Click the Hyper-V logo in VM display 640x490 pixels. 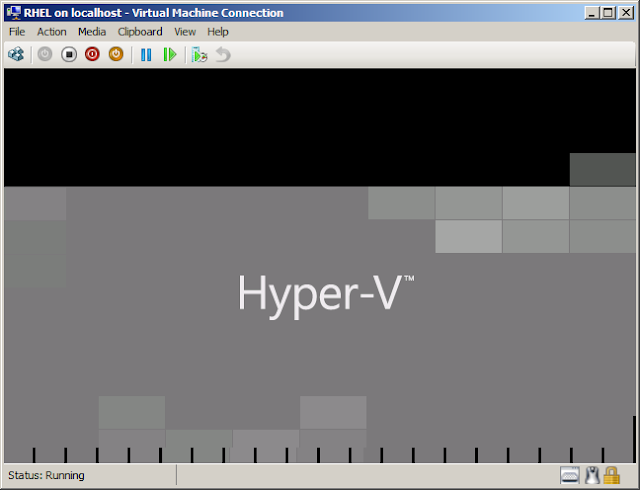click(326, 295)
